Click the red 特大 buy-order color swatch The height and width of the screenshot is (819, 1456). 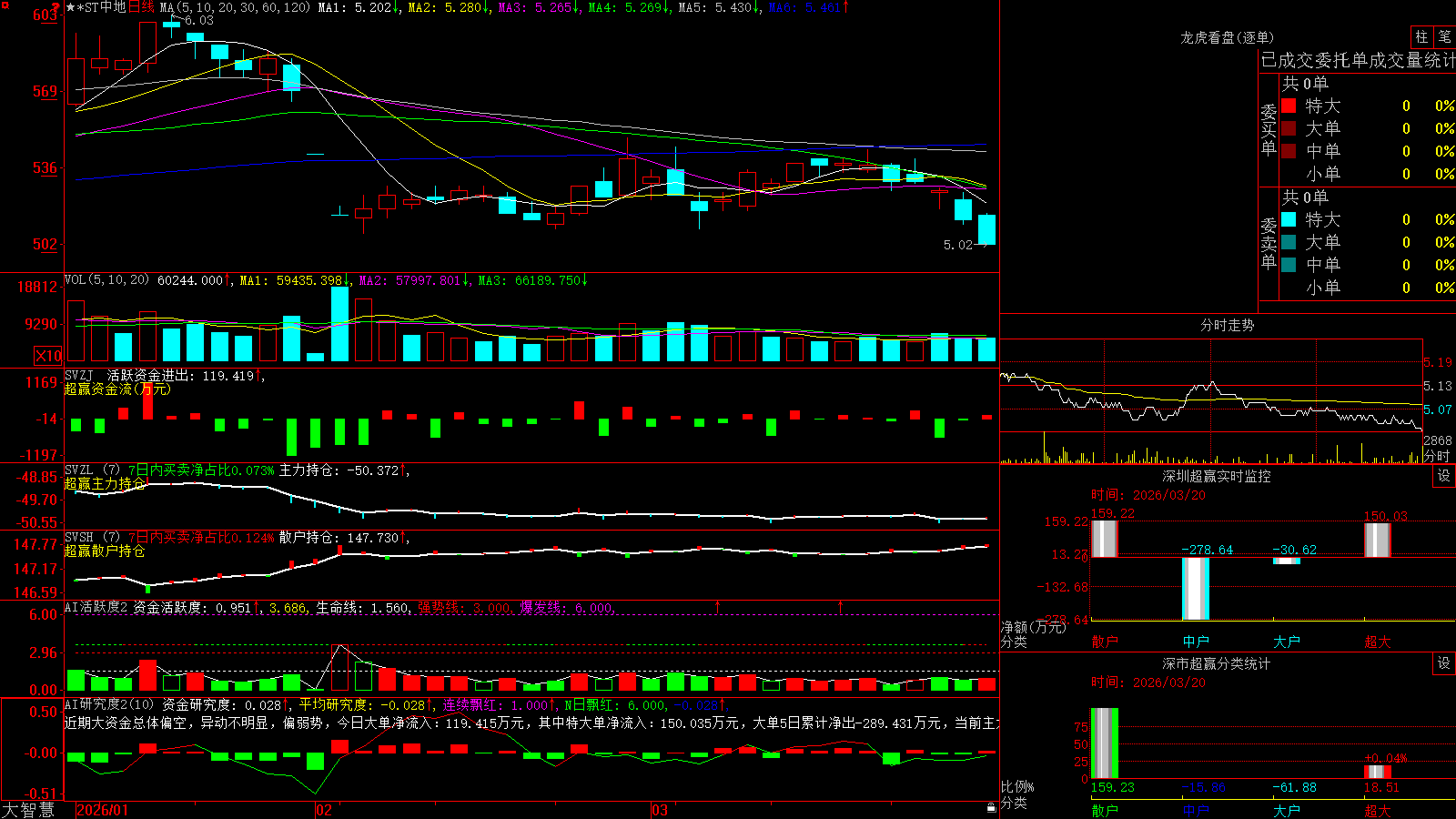click(1289, 106)
